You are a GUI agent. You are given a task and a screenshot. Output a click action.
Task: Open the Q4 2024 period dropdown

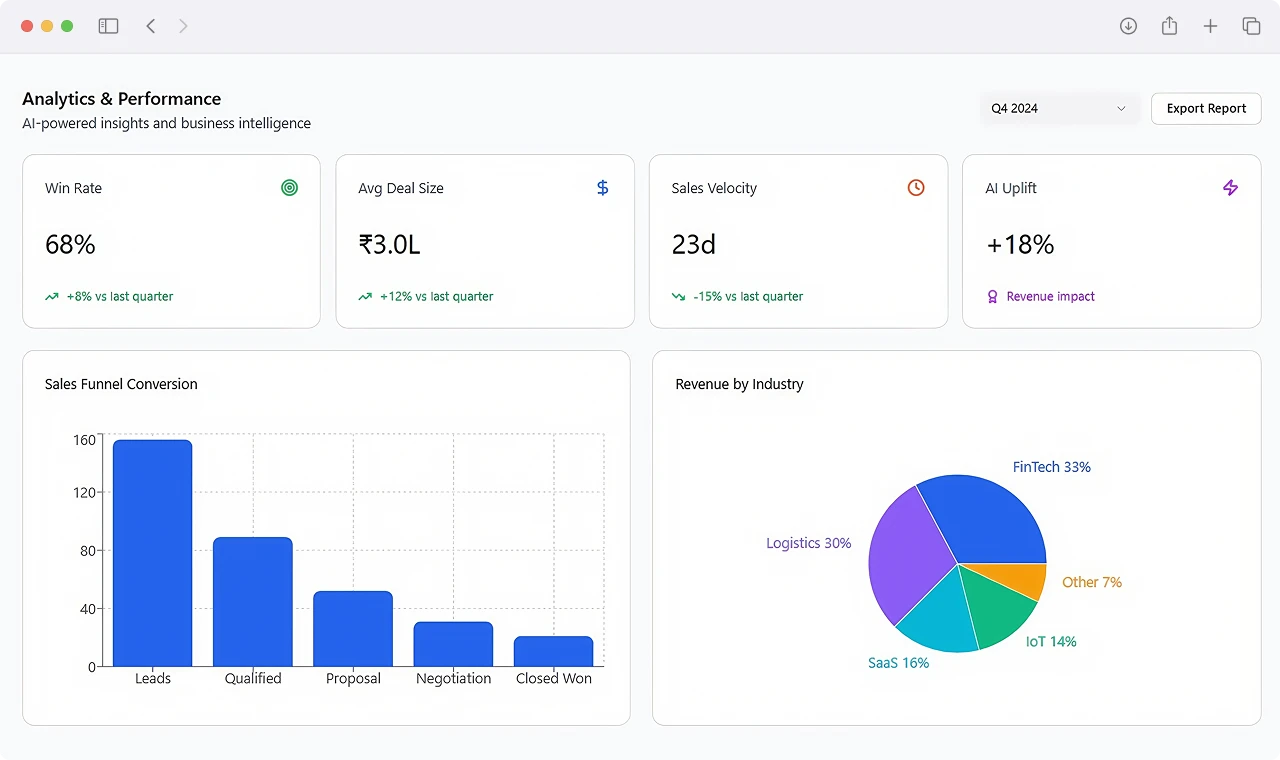tap(1059, 108)
